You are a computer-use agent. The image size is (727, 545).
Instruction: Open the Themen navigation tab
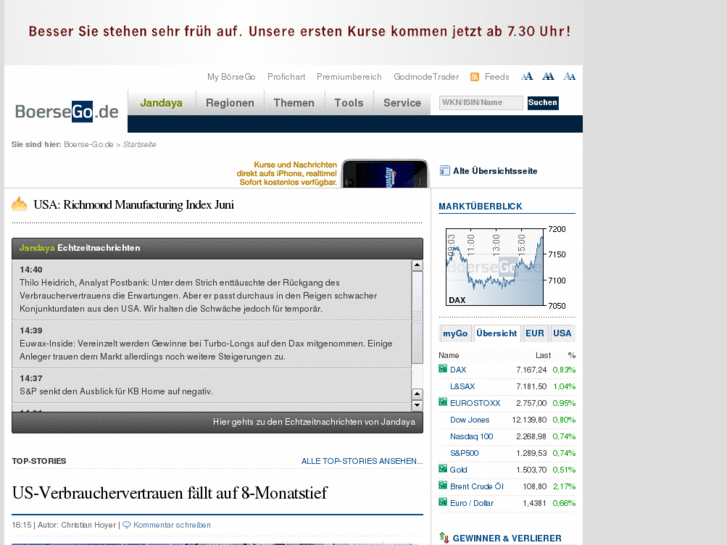(x=294, y=103)
